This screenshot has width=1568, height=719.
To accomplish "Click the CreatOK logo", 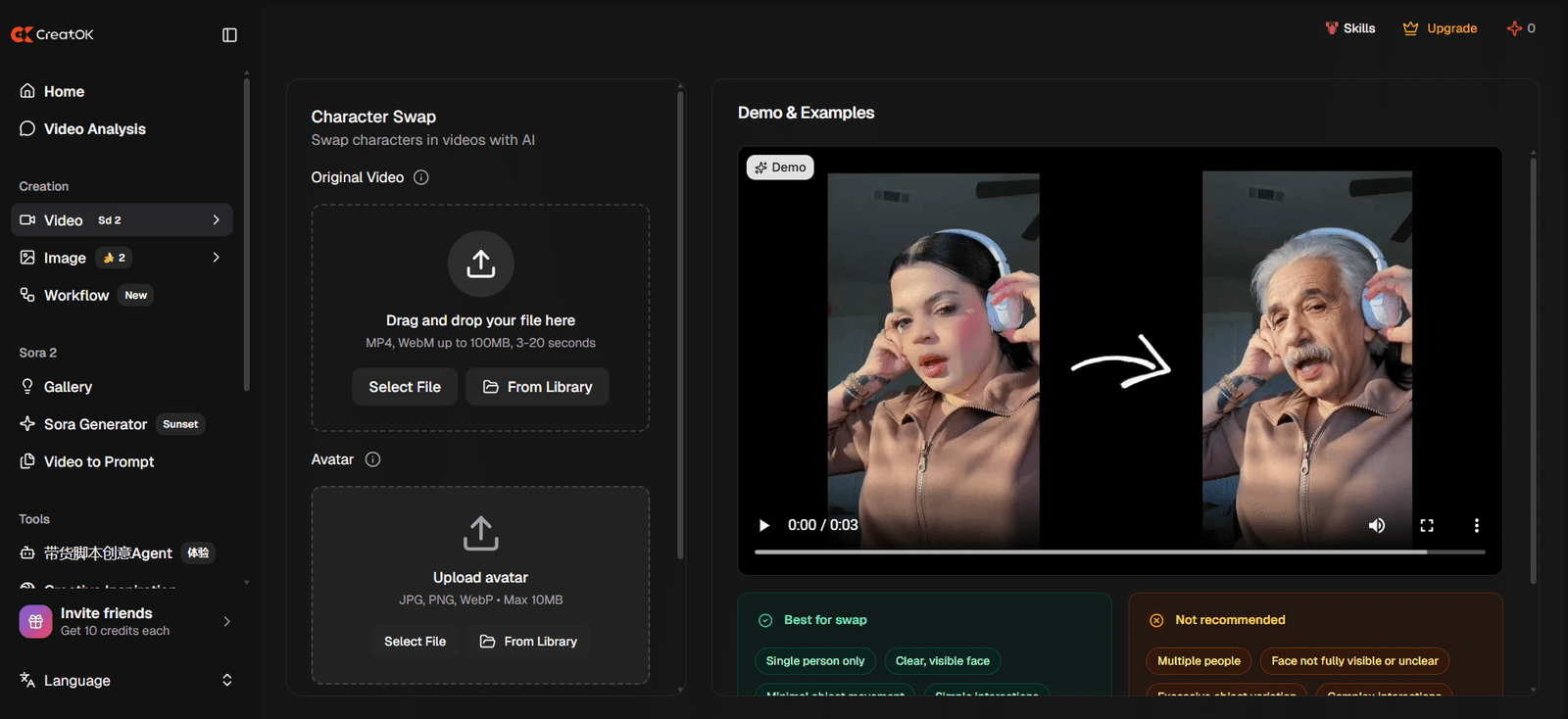I will coord(53,34).
